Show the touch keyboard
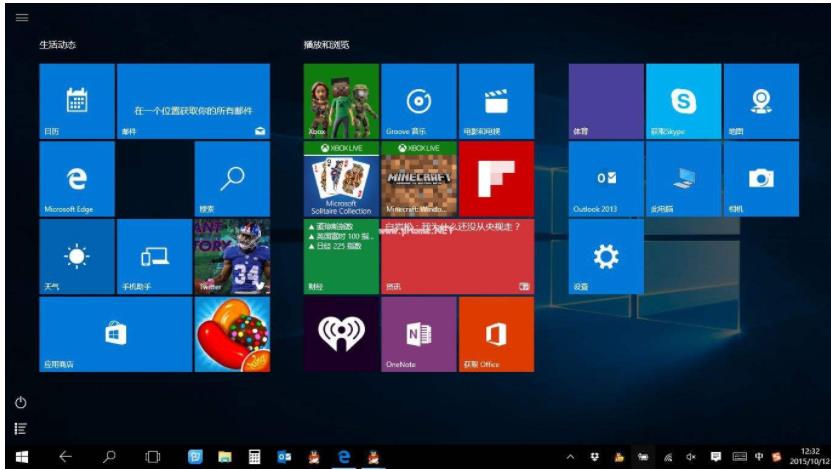The width and height of the screenshot is (831, 470). point(740,457)
